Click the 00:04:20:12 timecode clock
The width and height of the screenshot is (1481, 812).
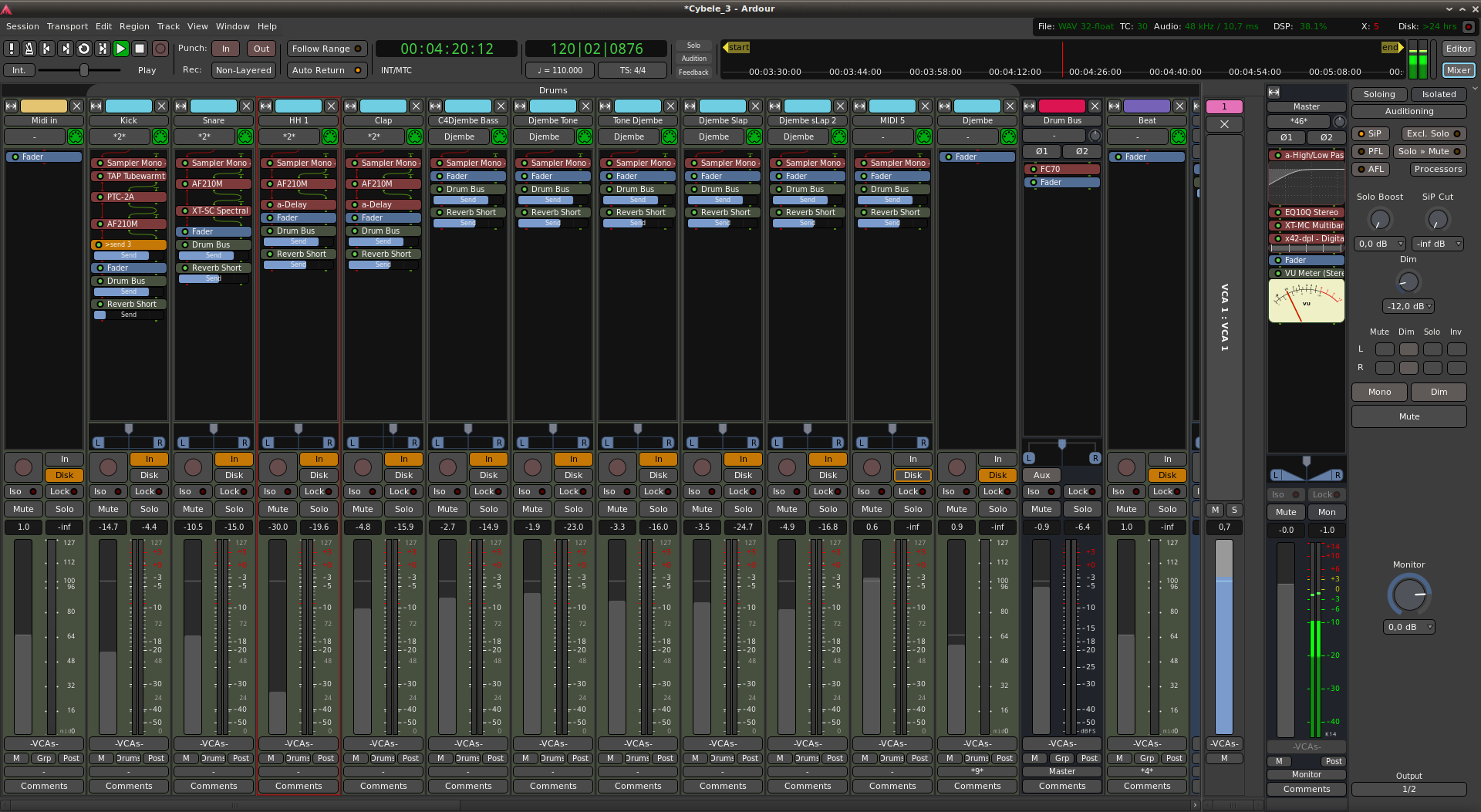447,49
